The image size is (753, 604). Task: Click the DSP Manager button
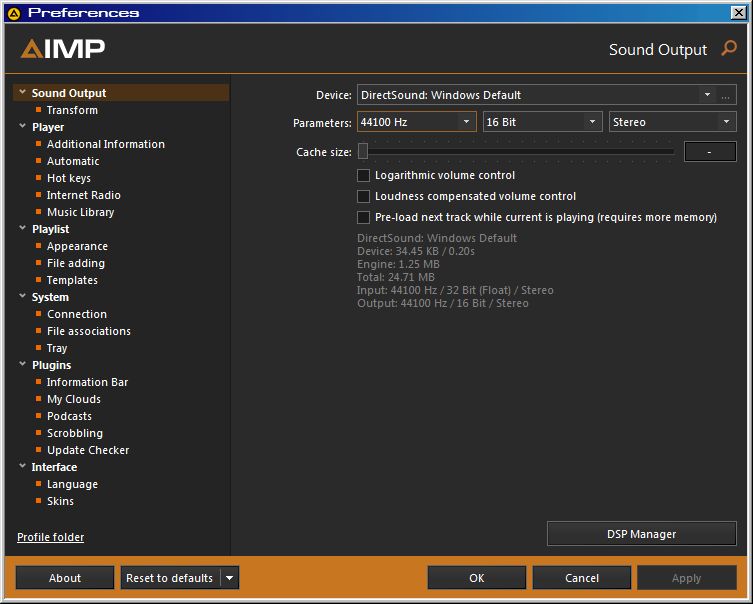pyautogui.click(x=641, y=534)
